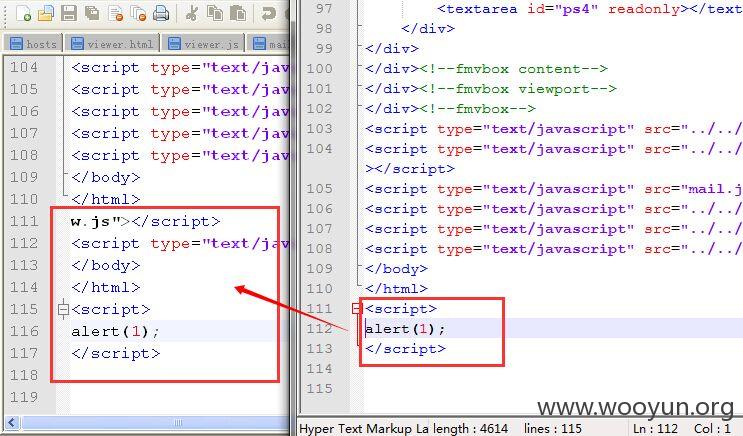Click '<script>' tag on right line 111
The height and width of the screenshot is (436, 743).
pos(401,309)
